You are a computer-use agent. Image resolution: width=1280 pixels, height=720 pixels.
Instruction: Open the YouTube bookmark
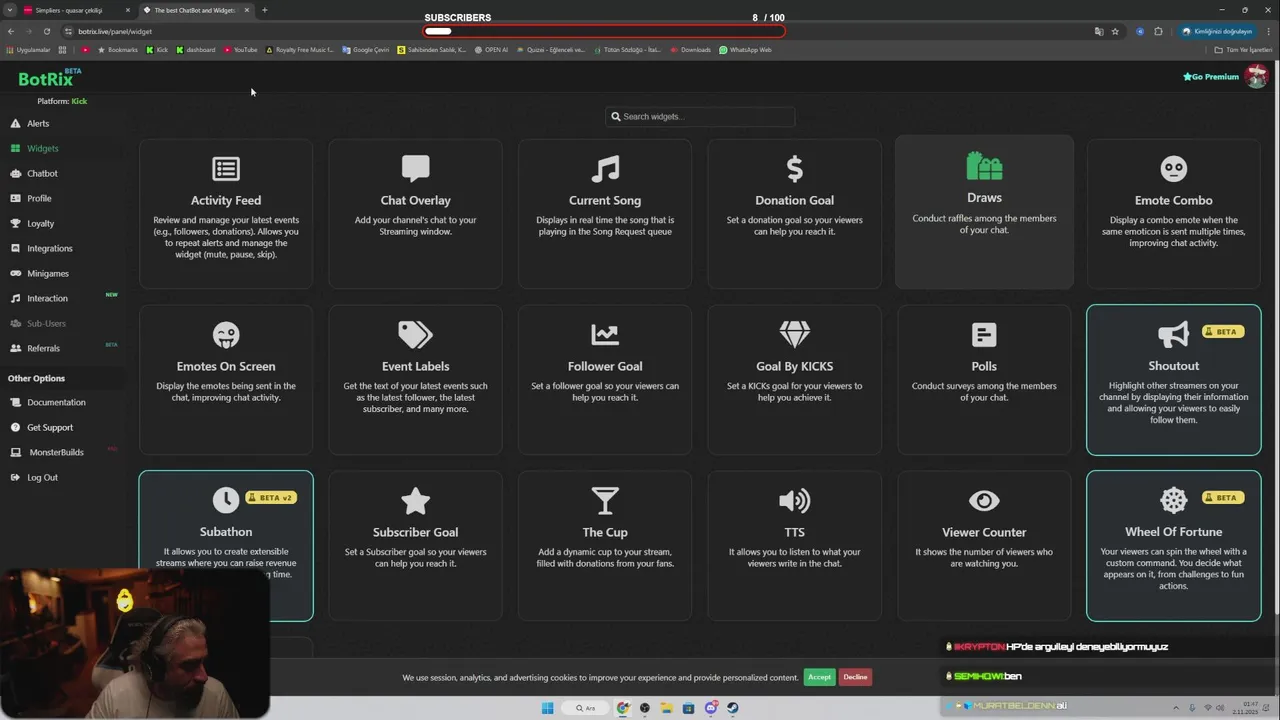[x=241, y=50]
